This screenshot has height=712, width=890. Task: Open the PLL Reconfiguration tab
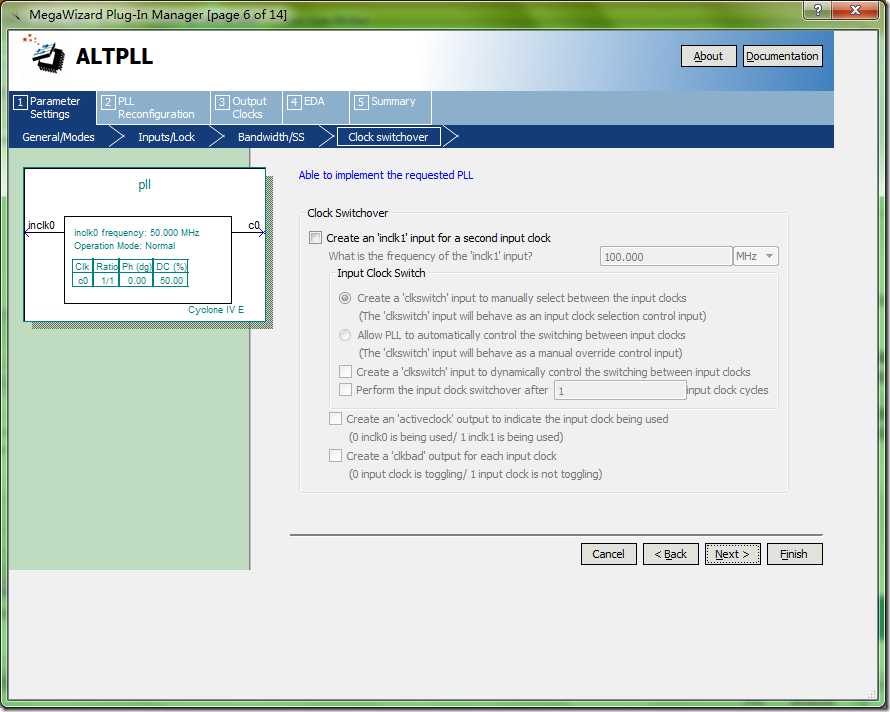coord(153,107)
